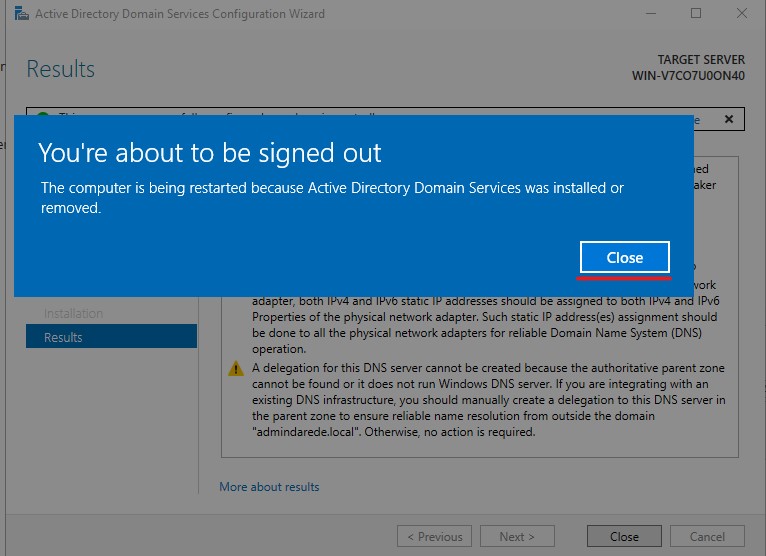Dismiss the notification bar with X icon

729,119
